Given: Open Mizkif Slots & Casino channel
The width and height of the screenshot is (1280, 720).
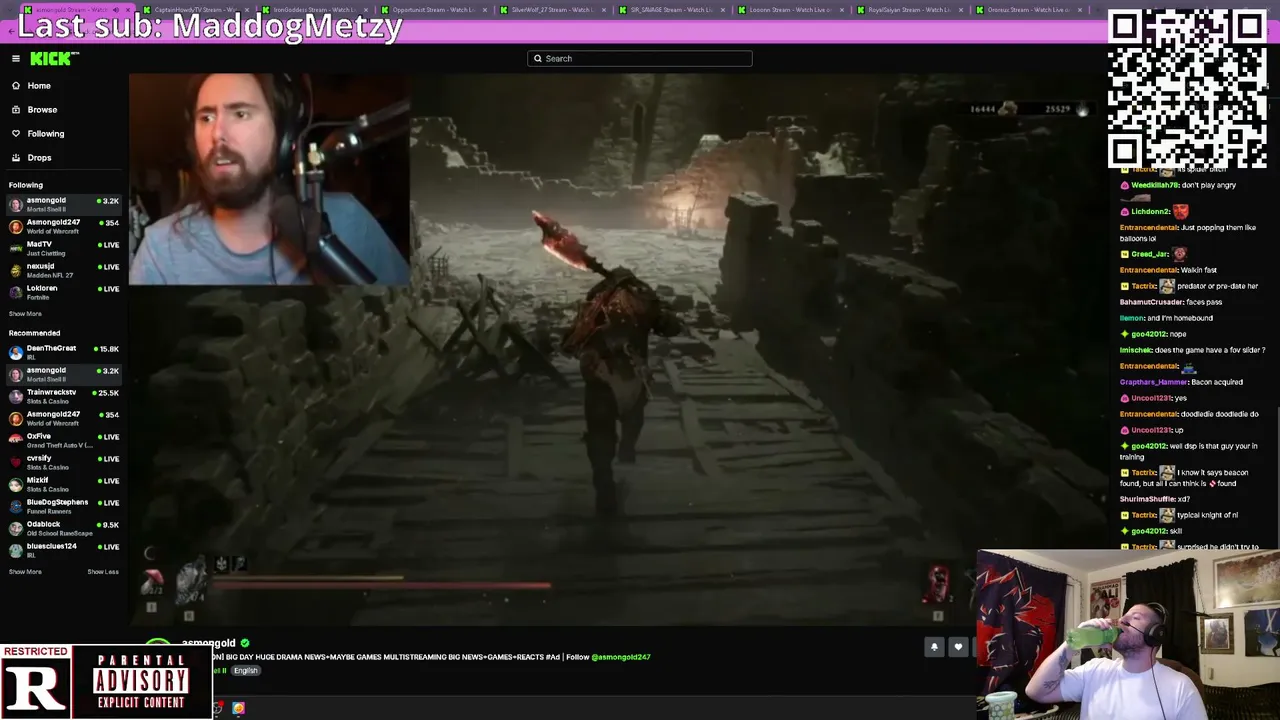Looking at the screenshot, I should coord(64,483).
